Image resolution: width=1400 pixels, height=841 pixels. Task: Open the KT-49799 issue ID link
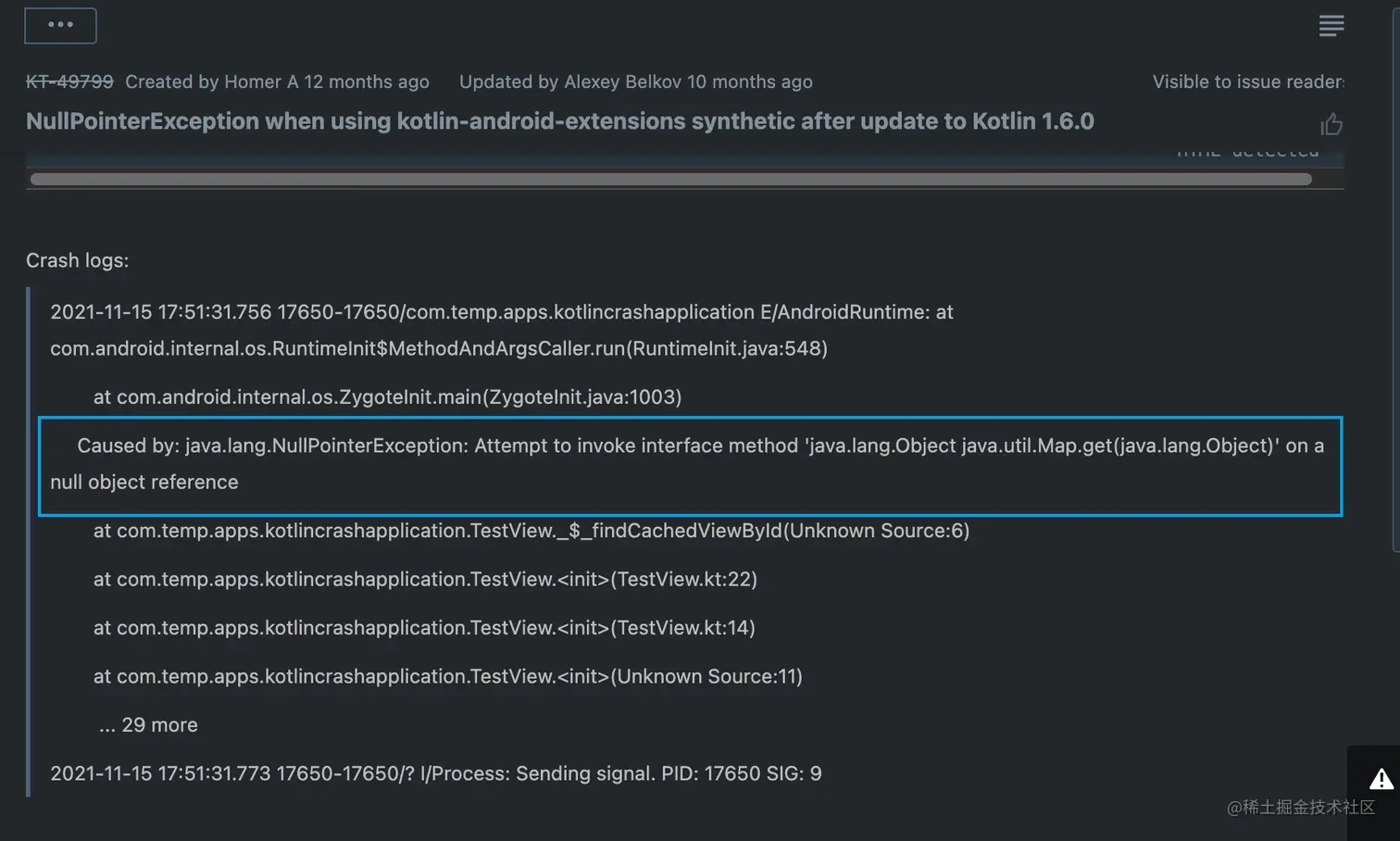click(x=69, y=82)
